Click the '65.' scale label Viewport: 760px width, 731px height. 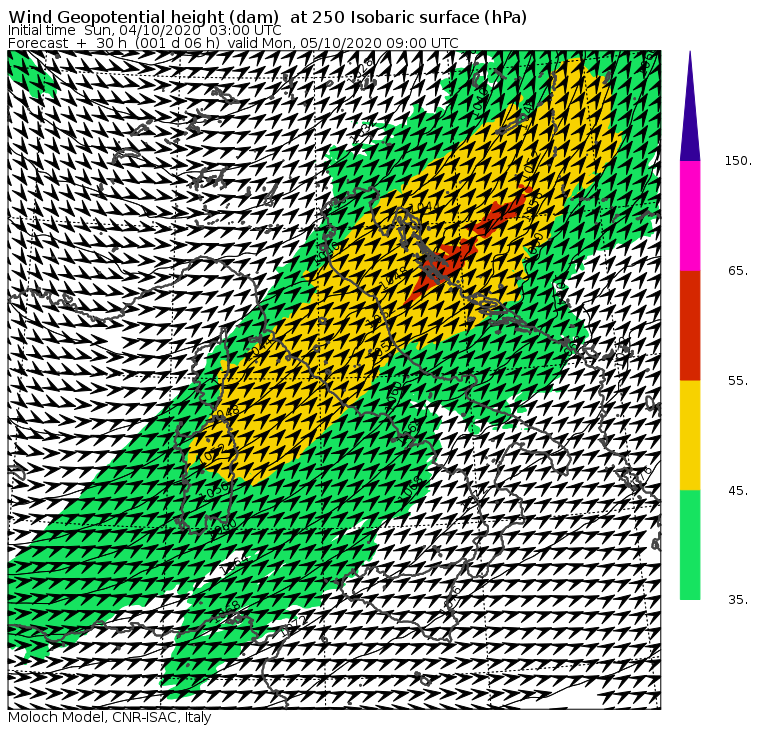point(738,271)
